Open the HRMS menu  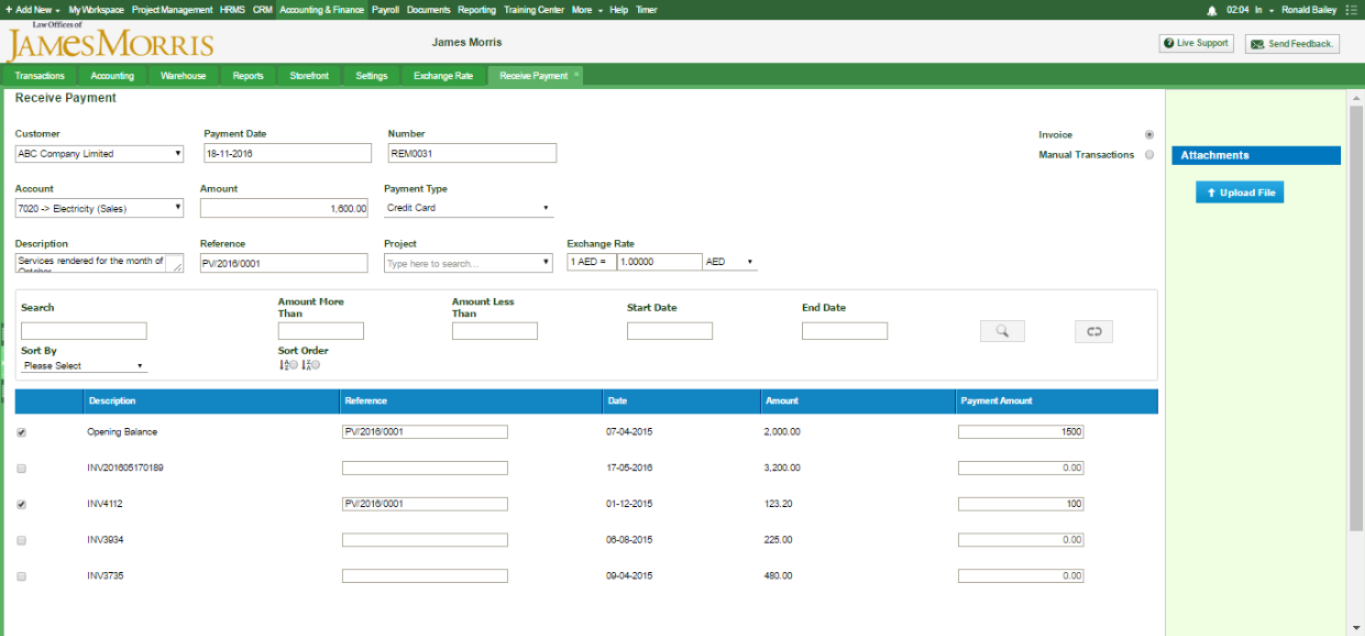232,10
